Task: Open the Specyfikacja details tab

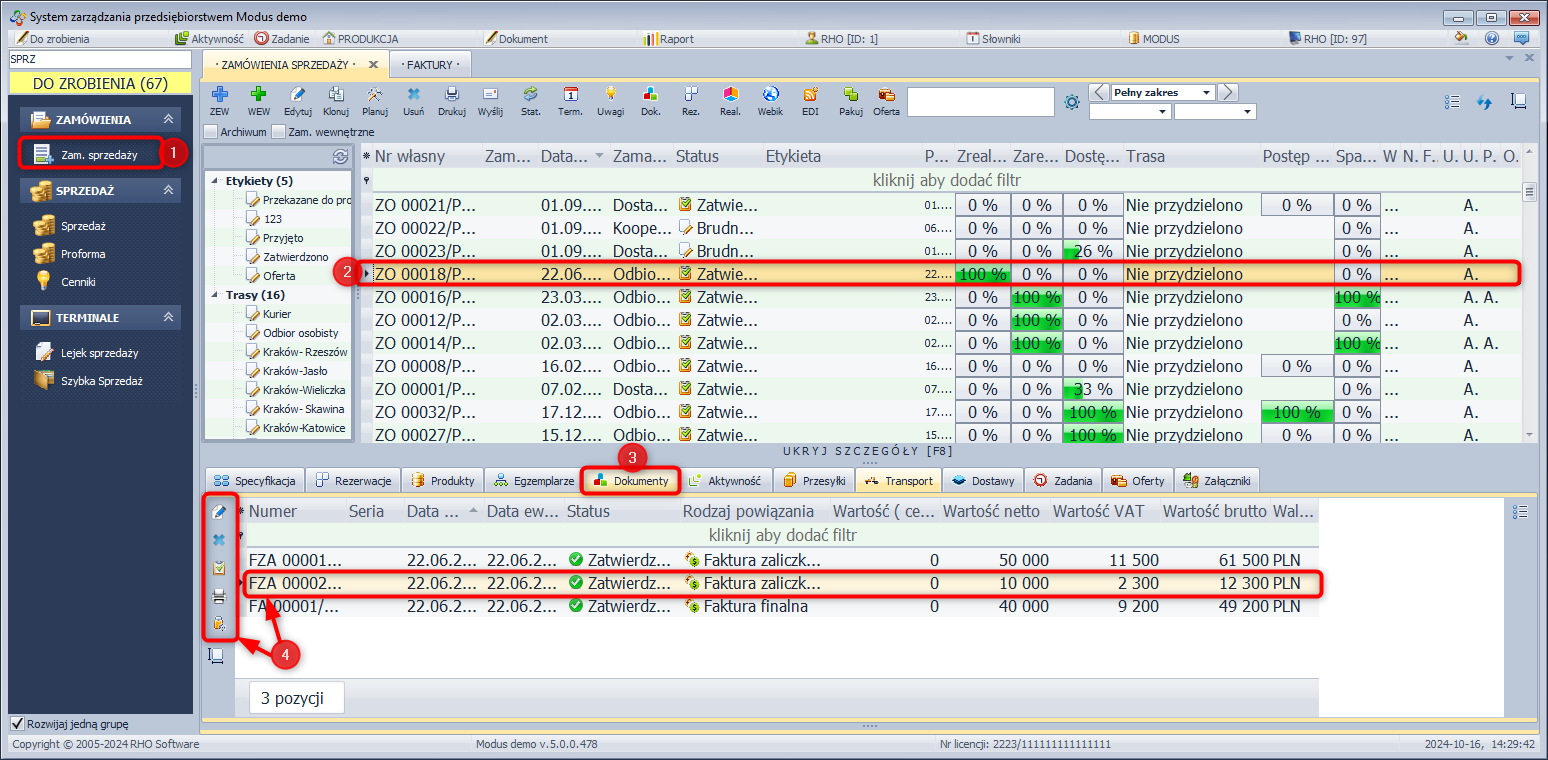Action: point(255,481)
